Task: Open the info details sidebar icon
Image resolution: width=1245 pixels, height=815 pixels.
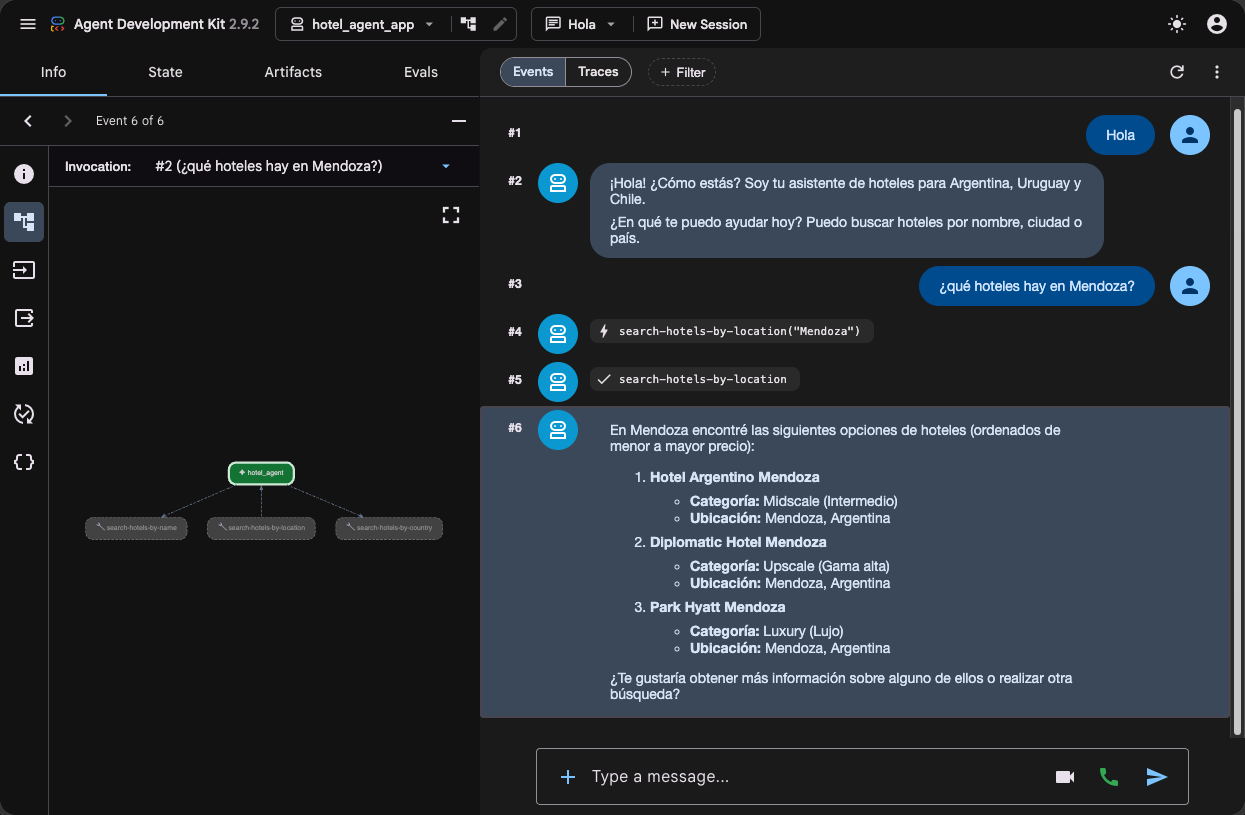Action: (x=24, y=174)
